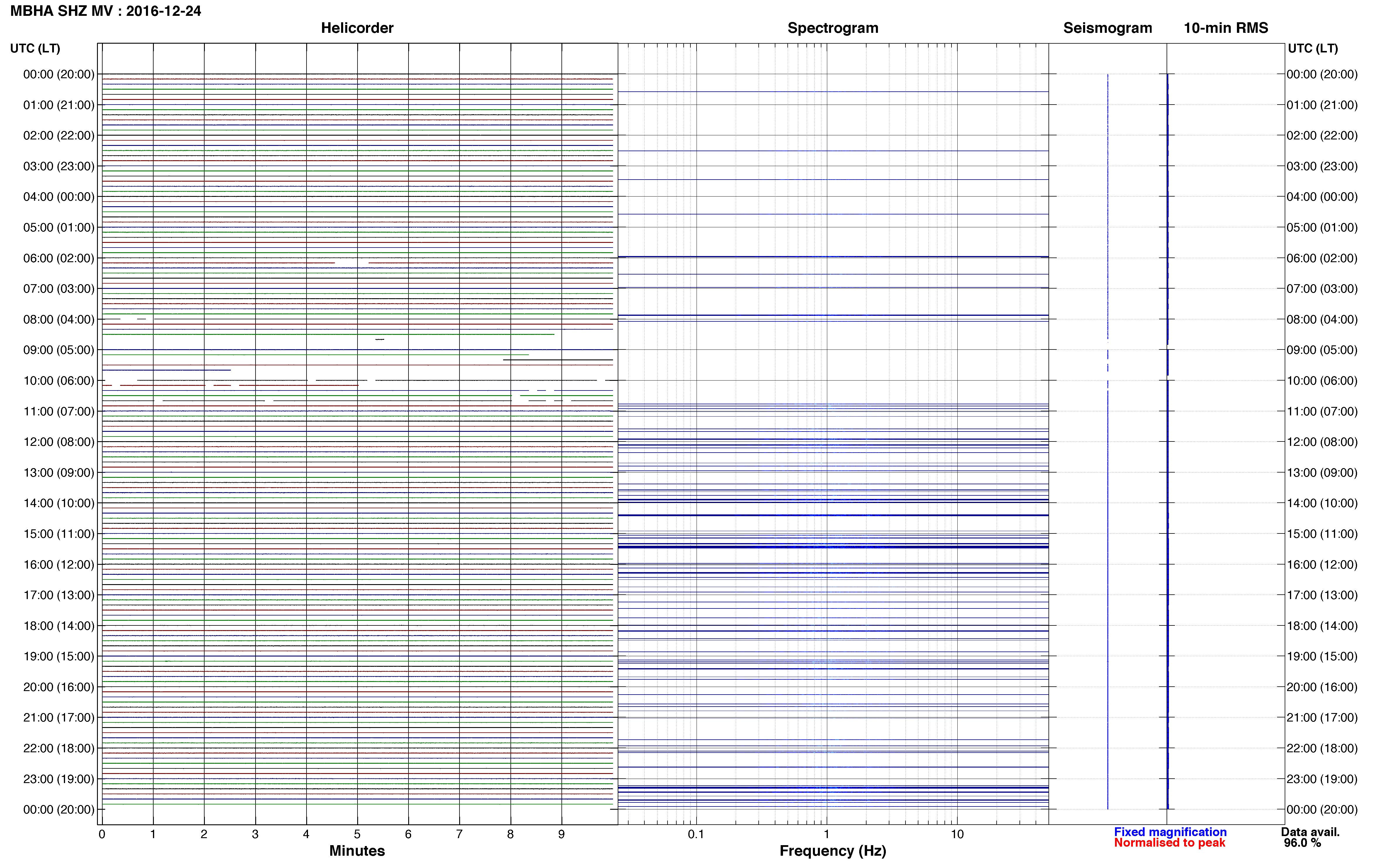The height and width of the screenshot is (868, 1389).
Task: Click right-axis time label "17:00 (13:00)"
Action: (1322, 595)
